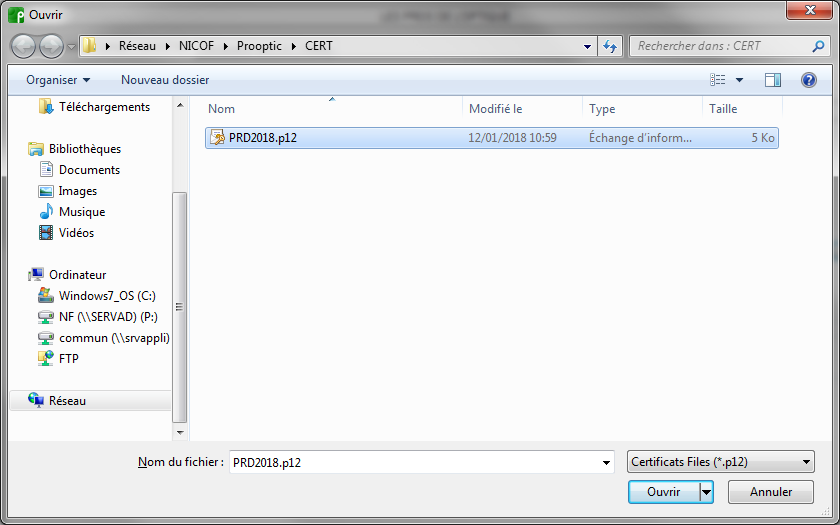This screenshot has width=840, height=525.
Task: Click the sidebar scrollbar down arrow
Action: [x=180, y=432]
